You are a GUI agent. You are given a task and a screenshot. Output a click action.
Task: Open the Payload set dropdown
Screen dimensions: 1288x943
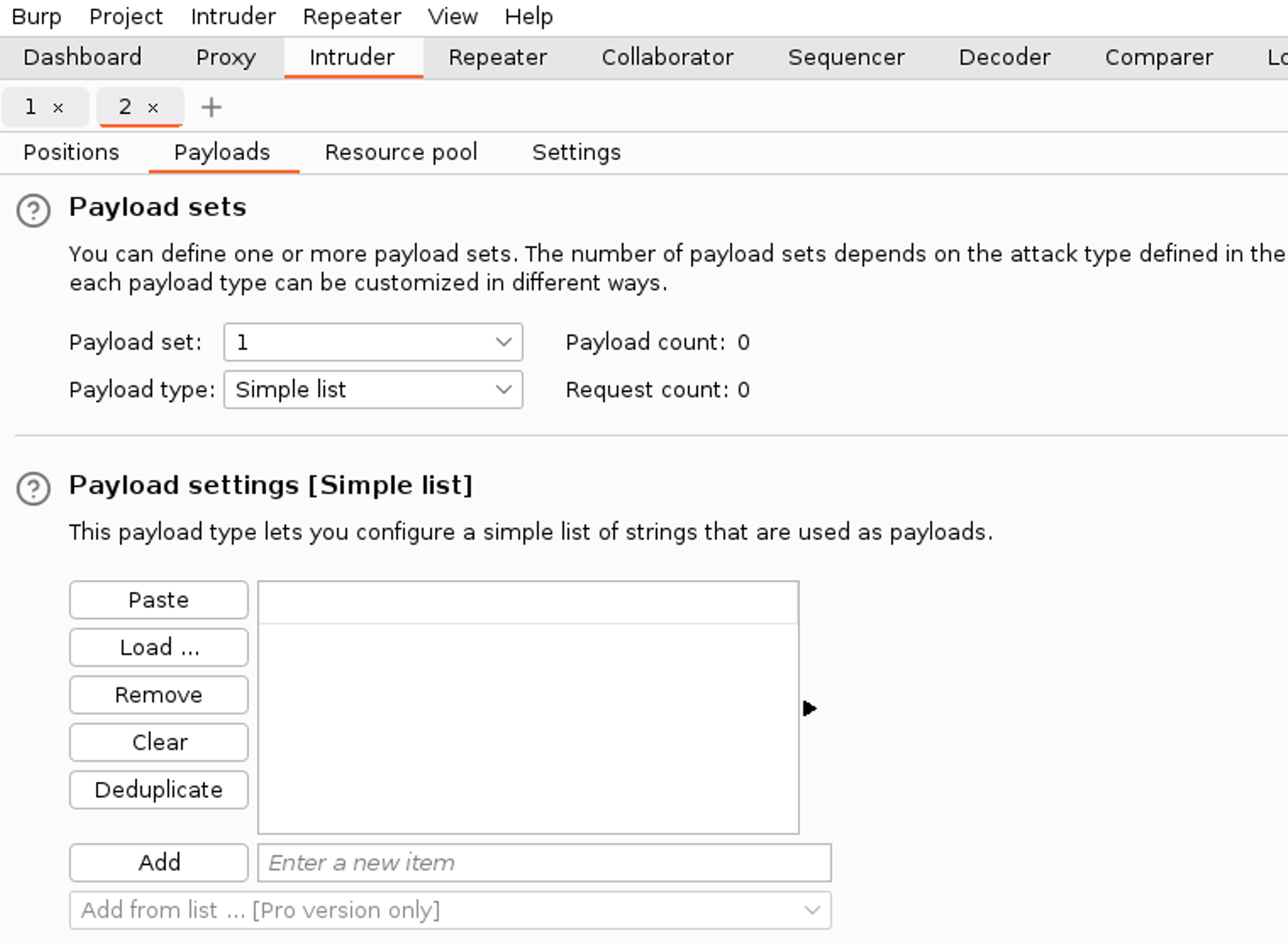pos(373,342)
